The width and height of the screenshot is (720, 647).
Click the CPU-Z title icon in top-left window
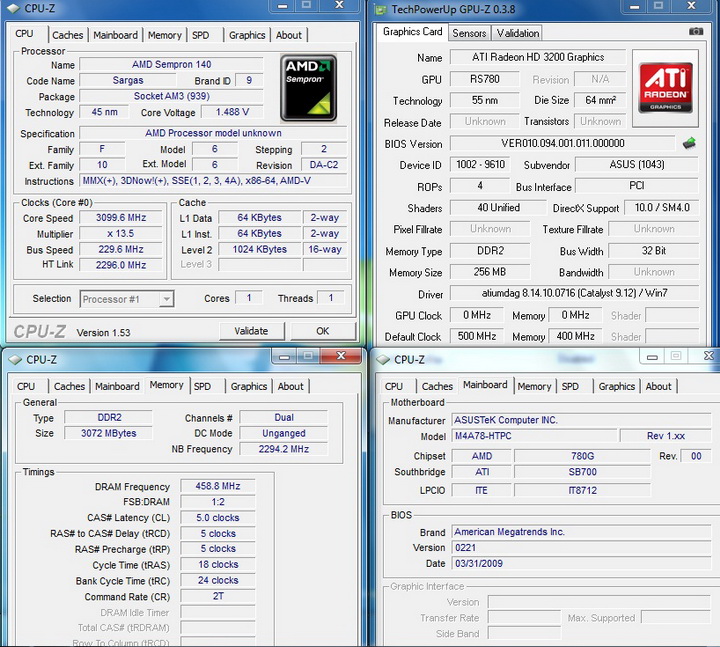point(14,8)
